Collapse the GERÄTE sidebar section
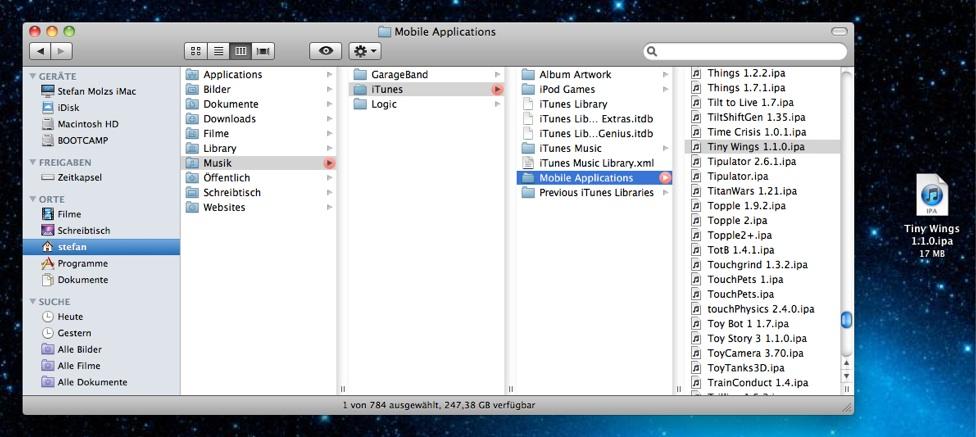 pos(32,76)
